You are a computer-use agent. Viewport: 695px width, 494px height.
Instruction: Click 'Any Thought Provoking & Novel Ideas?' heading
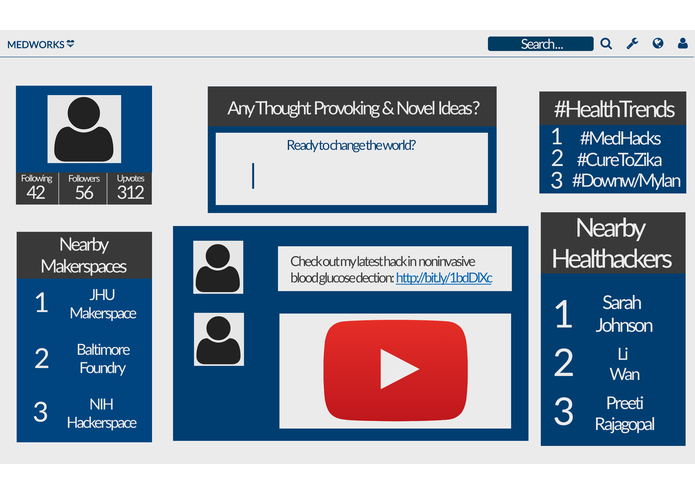pos(353,108)
